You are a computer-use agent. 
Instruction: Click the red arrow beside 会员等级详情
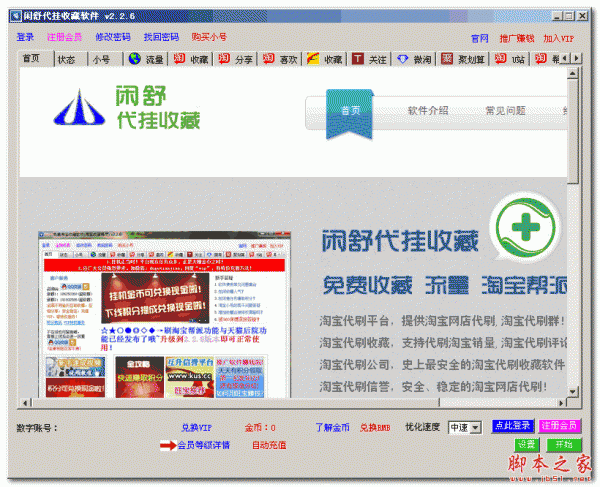[x=168, y=445]
